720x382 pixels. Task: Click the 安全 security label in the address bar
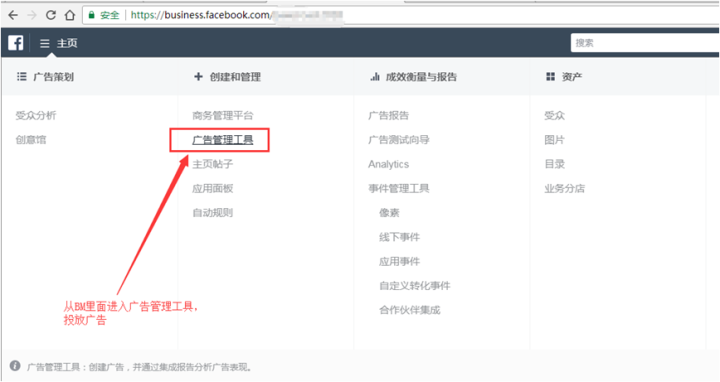pyautogui.click(x=110, y=15)
